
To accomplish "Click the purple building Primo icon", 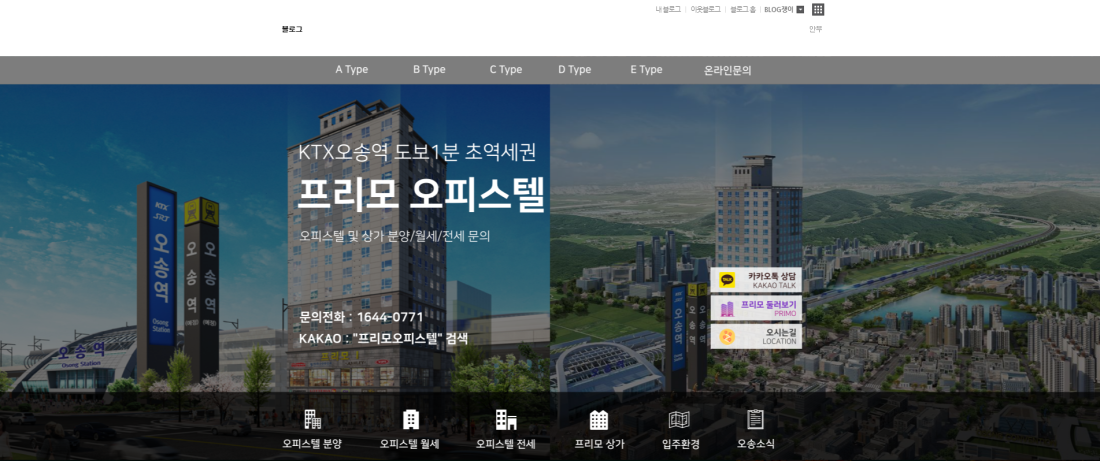I will (x=727, y=309).
